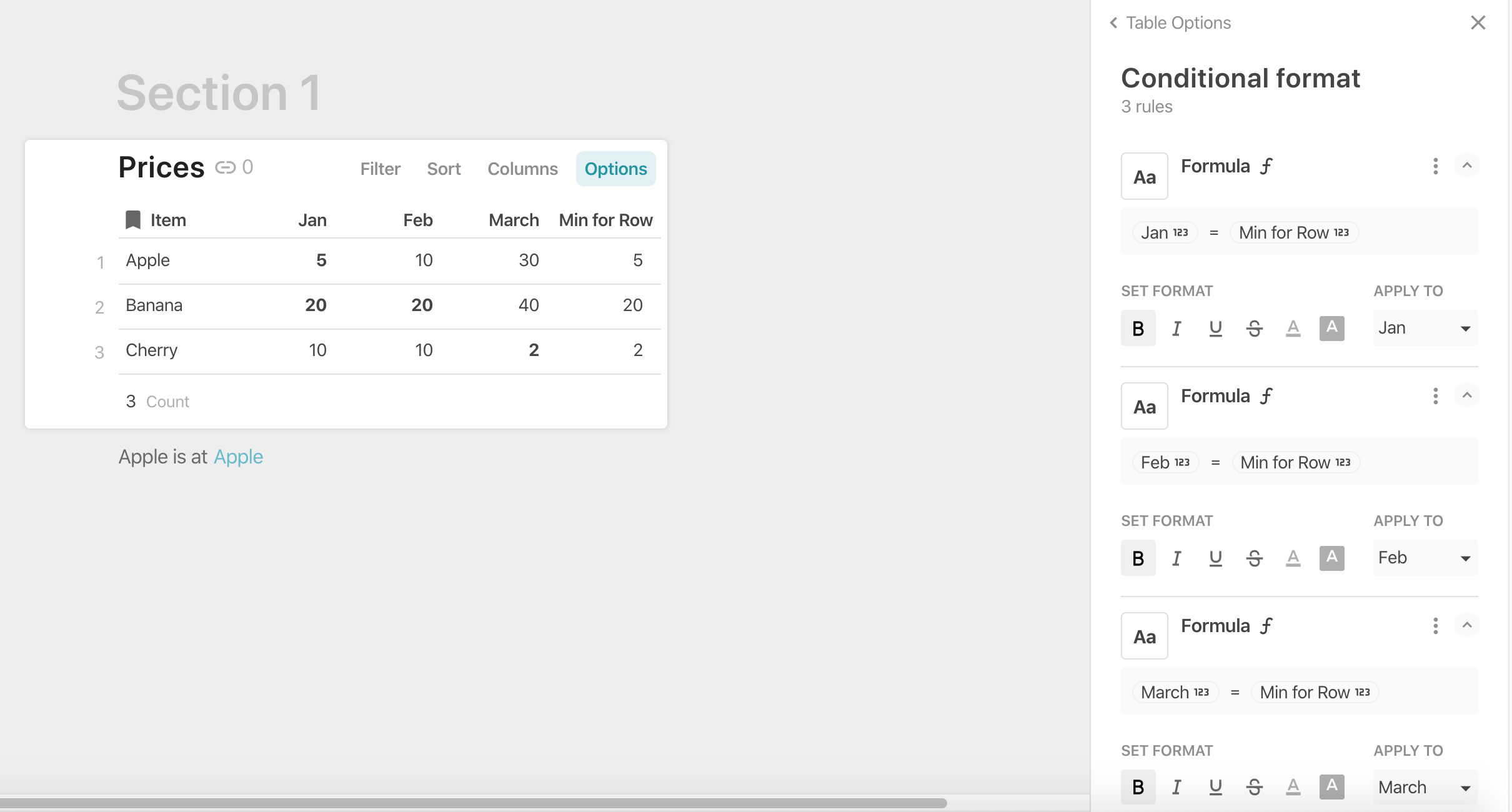1512x812 pixels.
Task: Toggle italic in the Jan rule format
Action: click(1176, 329)
